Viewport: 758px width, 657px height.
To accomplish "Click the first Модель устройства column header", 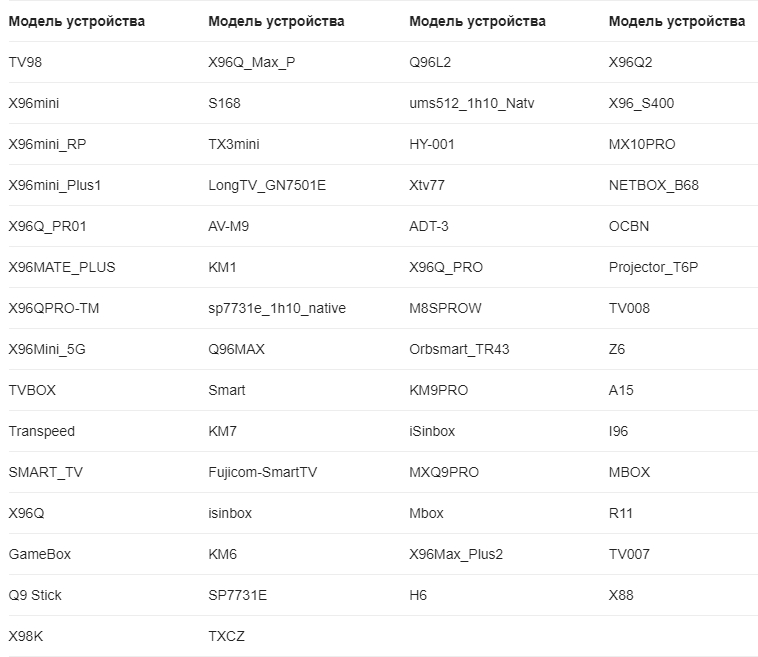I will click(x=76, y=21).
